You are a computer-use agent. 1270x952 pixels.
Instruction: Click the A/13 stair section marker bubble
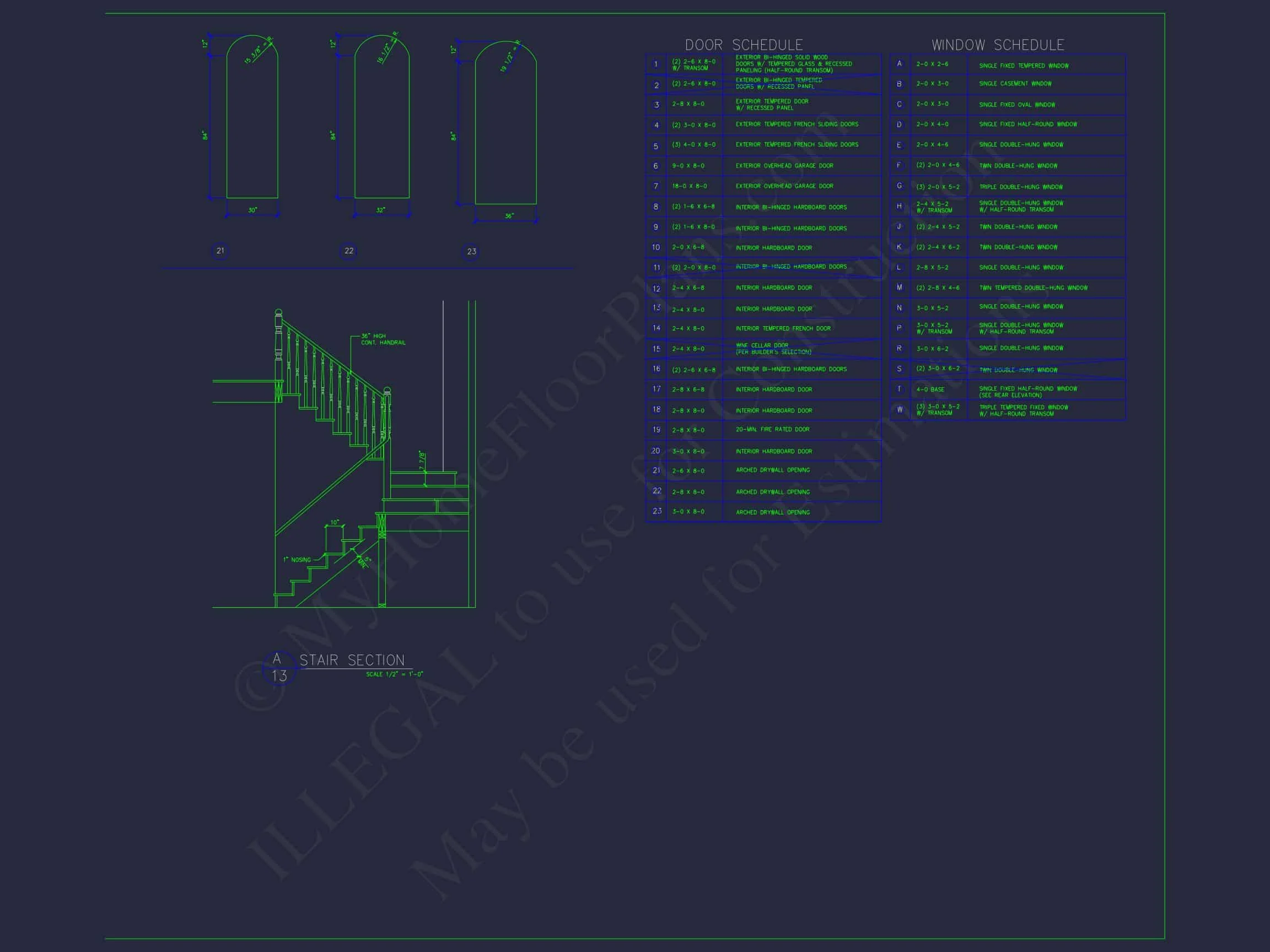click(x=279, y=668)
